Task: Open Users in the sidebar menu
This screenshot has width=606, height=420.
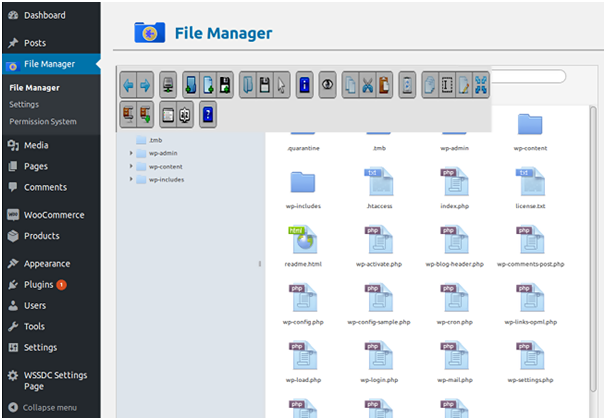Action: tap(35, 306)
